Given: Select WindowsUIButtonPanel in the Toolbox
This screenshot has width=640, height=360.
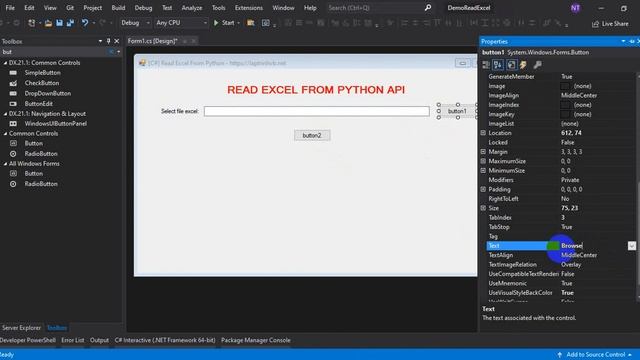Looking at the screenshot, I should [56, 124].
